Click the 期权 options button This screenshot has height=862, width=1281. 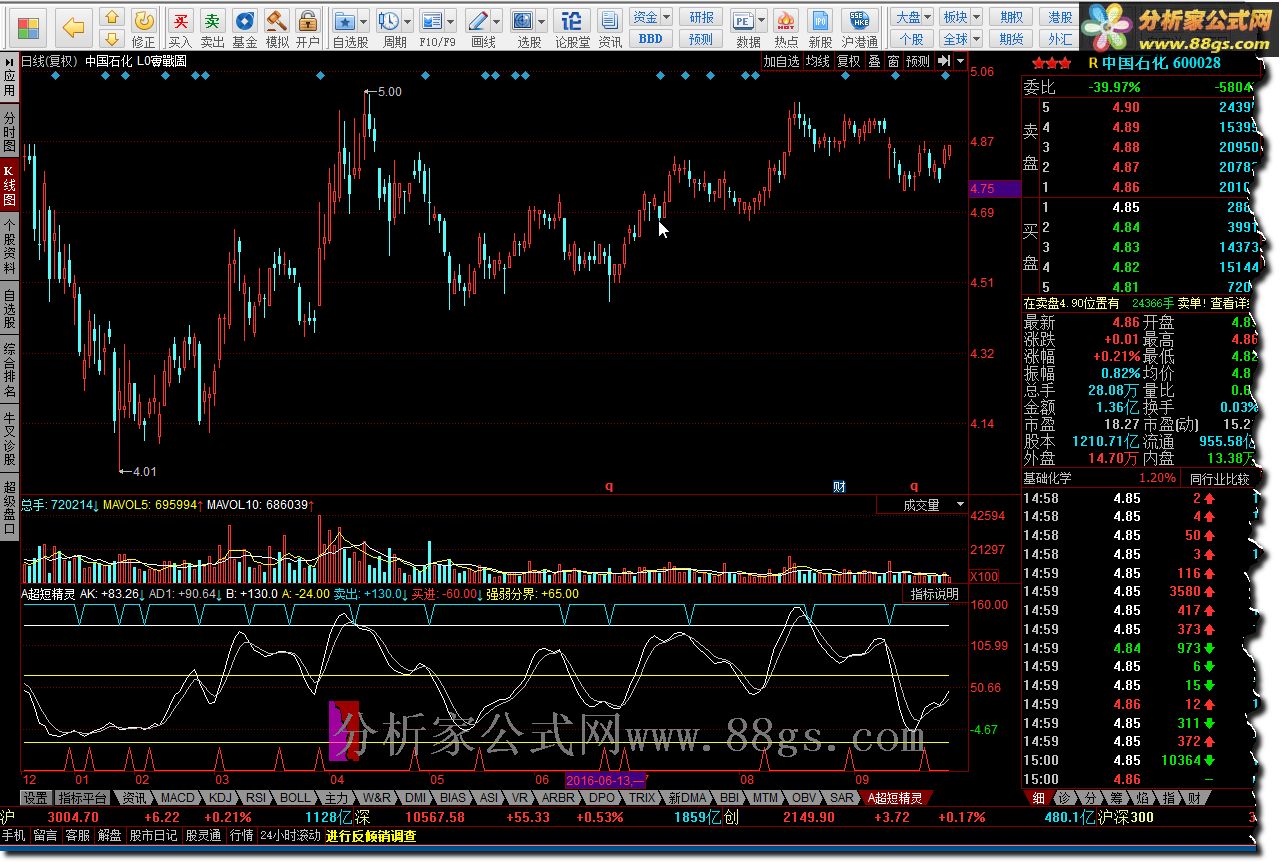pos(1012,17)
